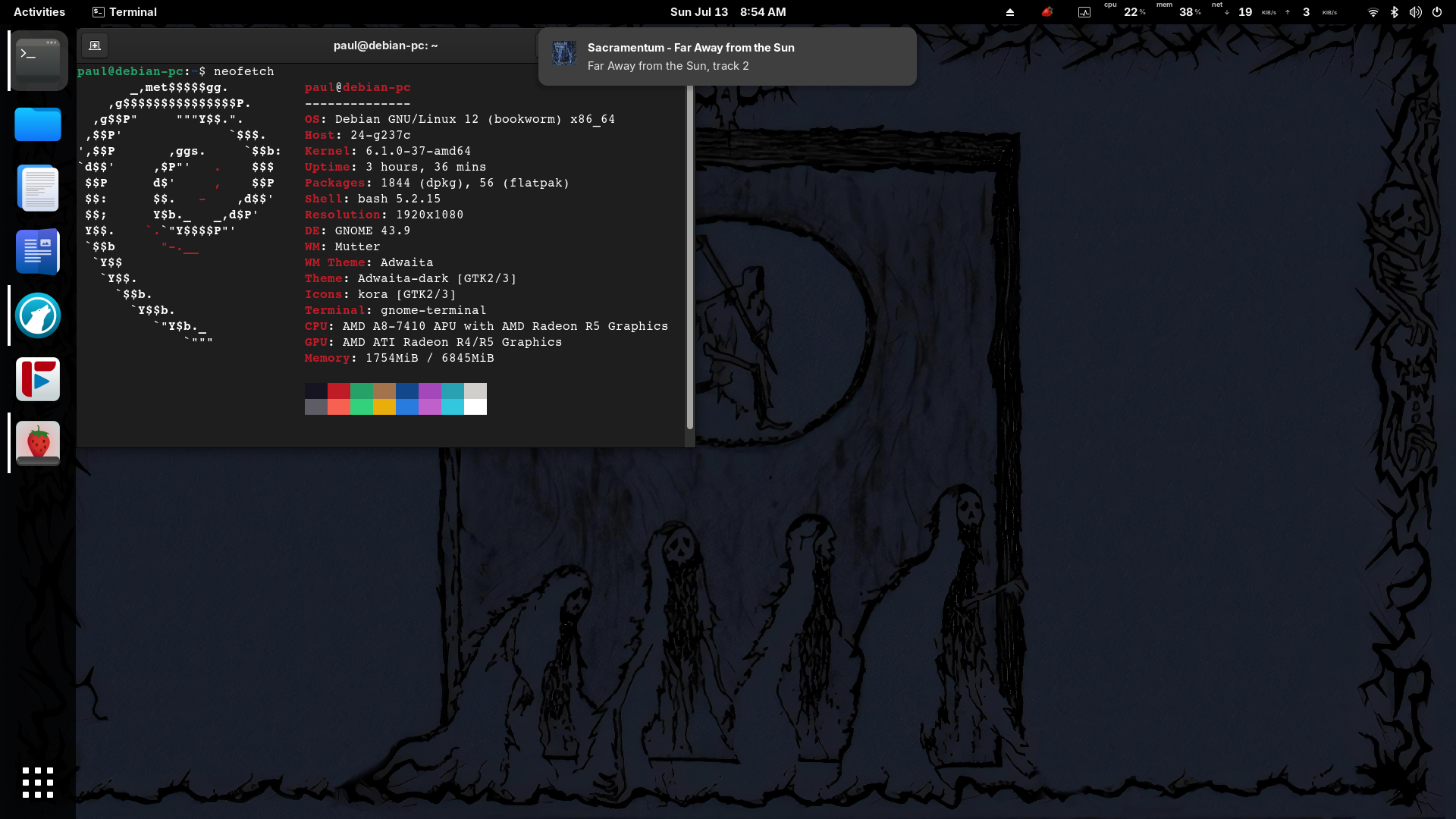Open the Strawberry tray icon in top bar
This screenshot has height=819, width=1456.
coord(1047,12)
